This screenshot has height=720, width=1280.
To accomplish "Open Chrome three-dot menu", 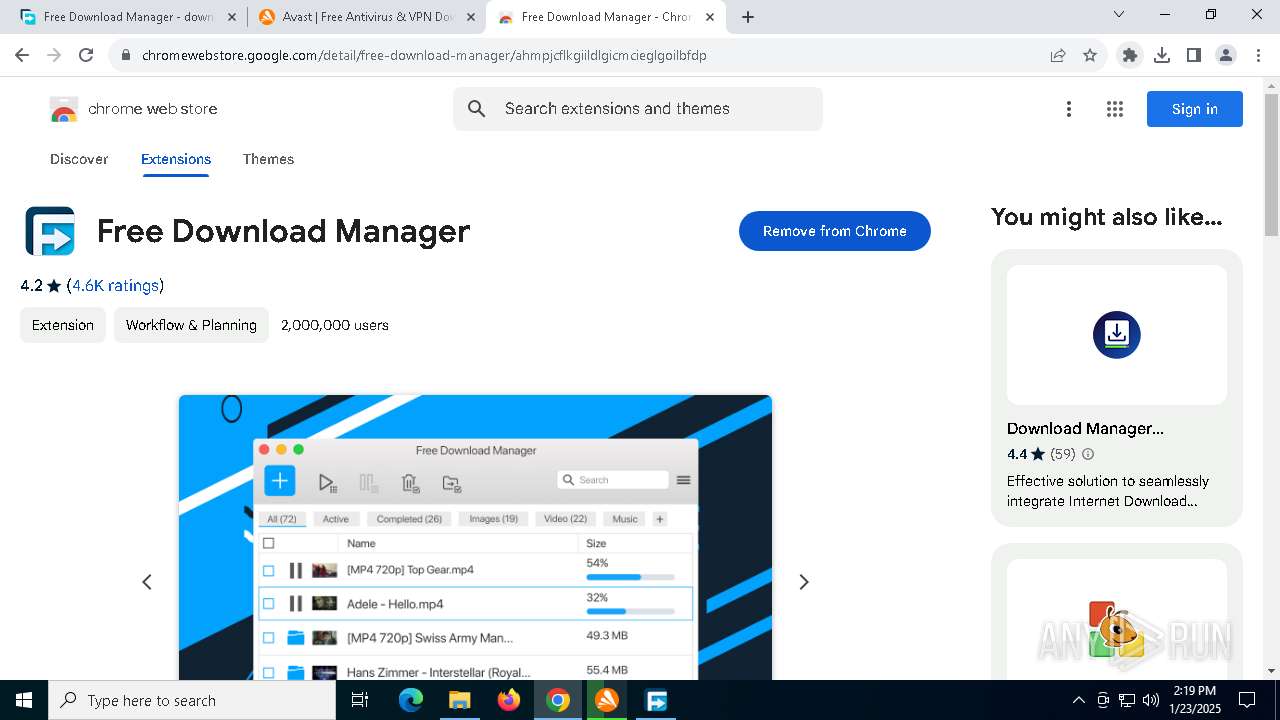I will click(x=1257, y=55).
